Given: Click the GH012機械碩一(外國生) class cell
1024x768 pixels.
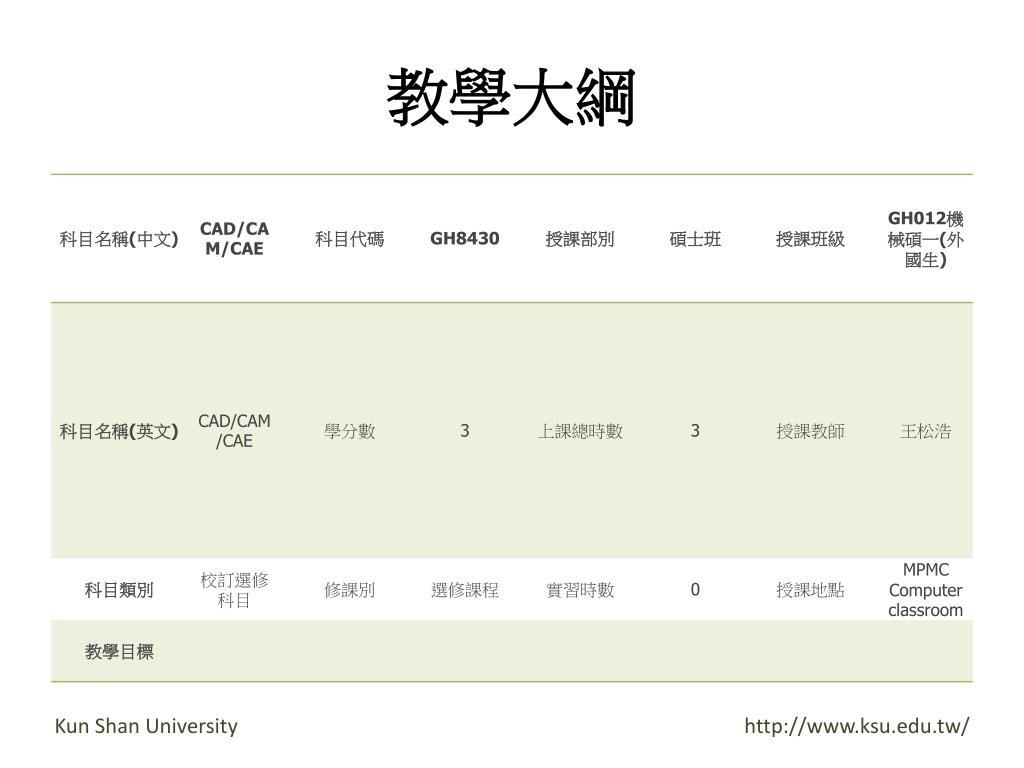Looking at the screenshot, I should click(x=925, y=239).
